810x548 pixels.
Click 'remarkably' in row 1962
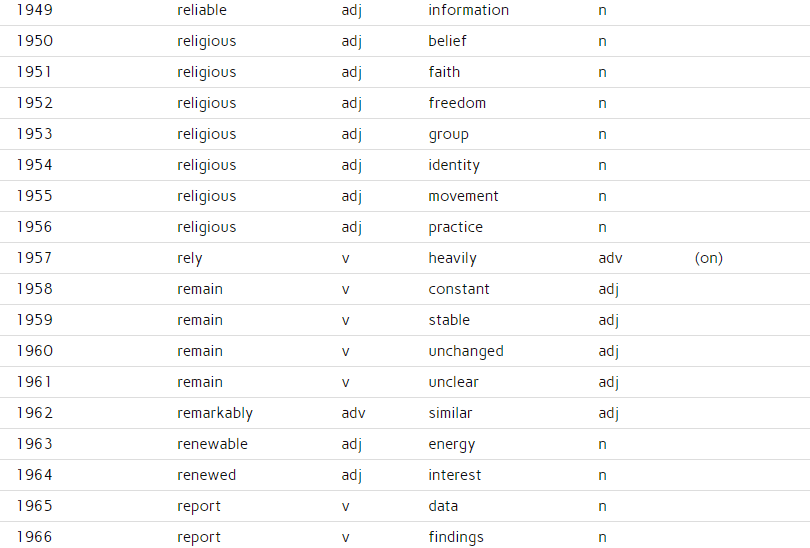215,414
